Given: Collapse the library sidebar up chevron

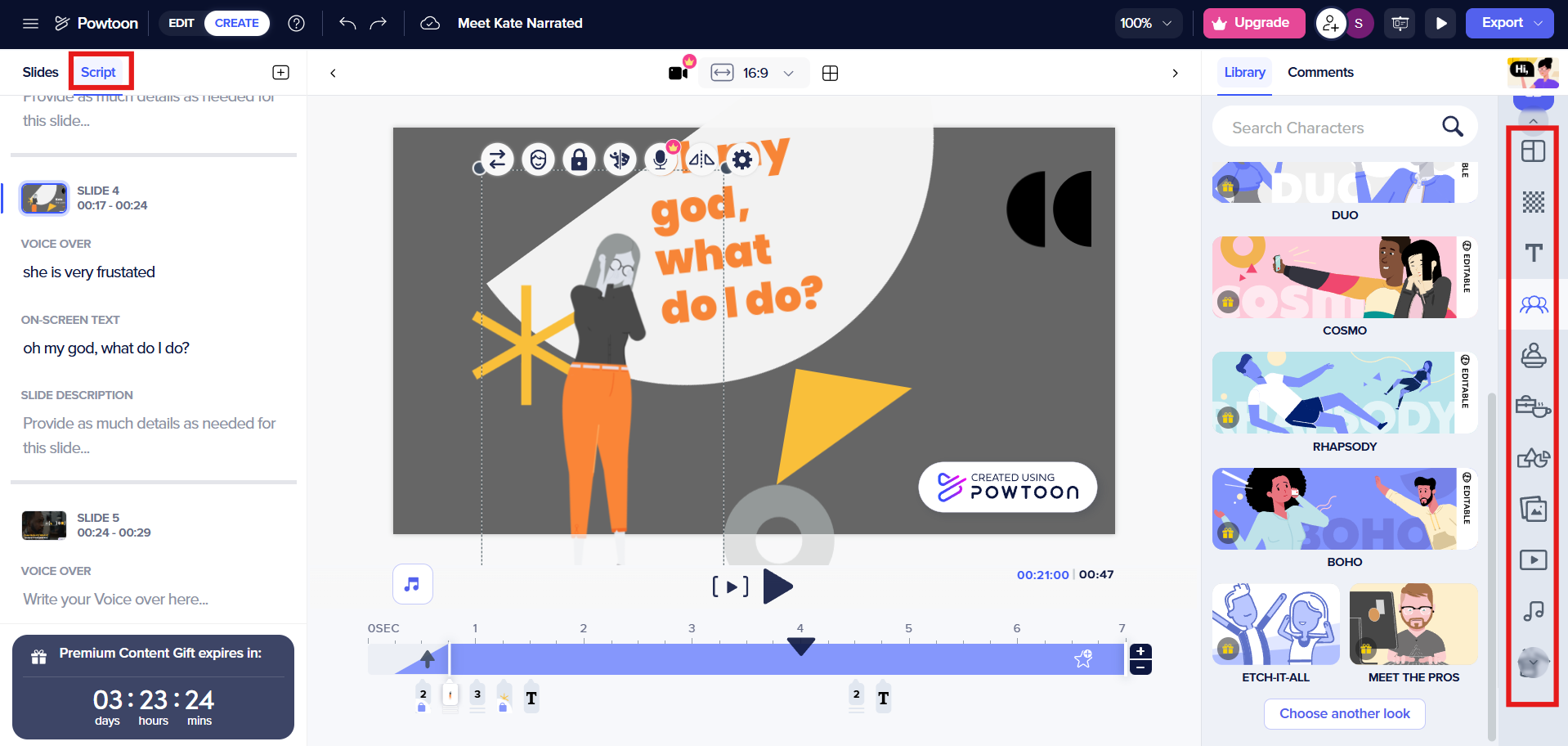Looking at the screenshot, I should (x=1533, y=121).
